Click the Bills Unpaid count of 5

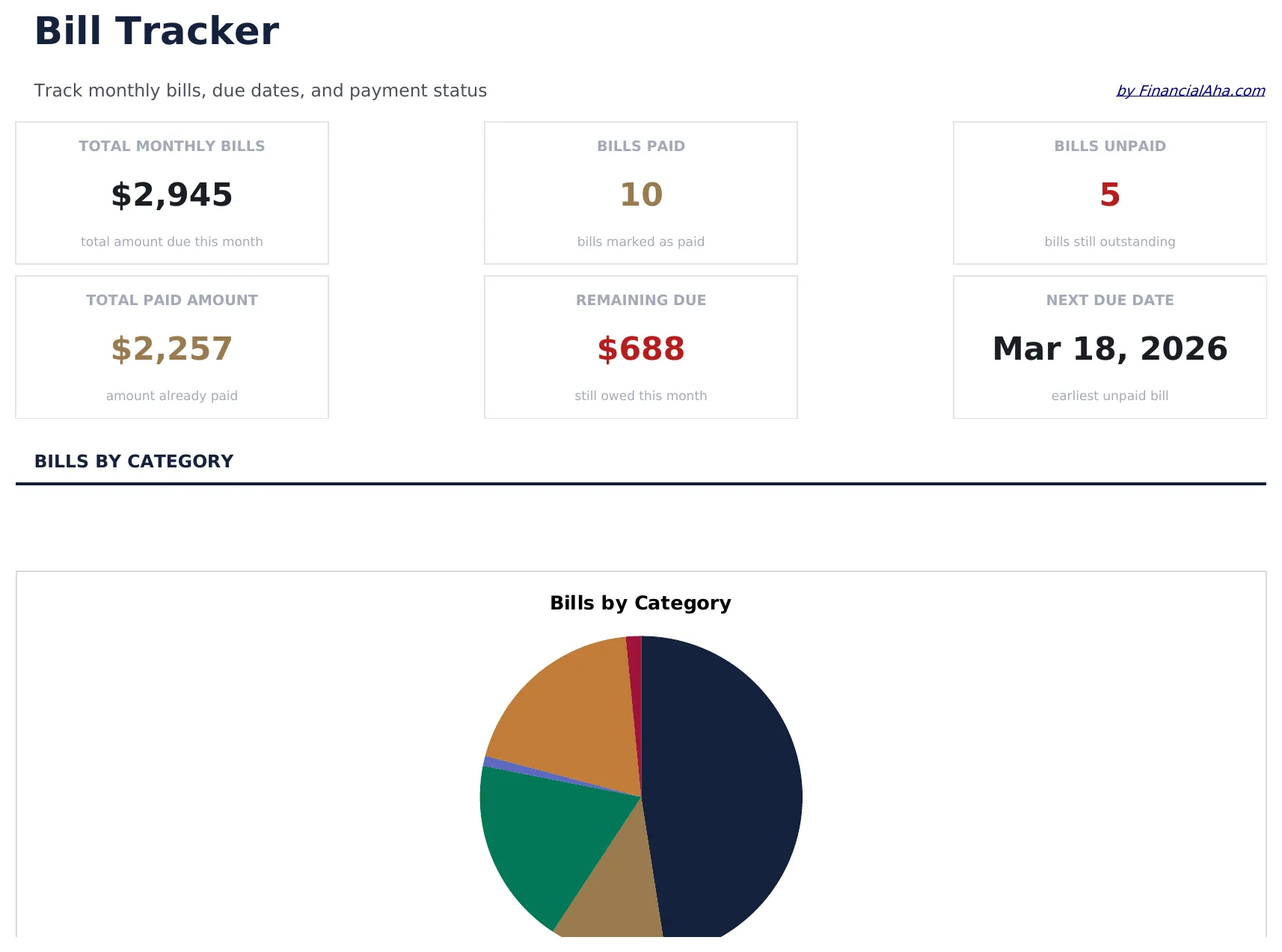1108,195
